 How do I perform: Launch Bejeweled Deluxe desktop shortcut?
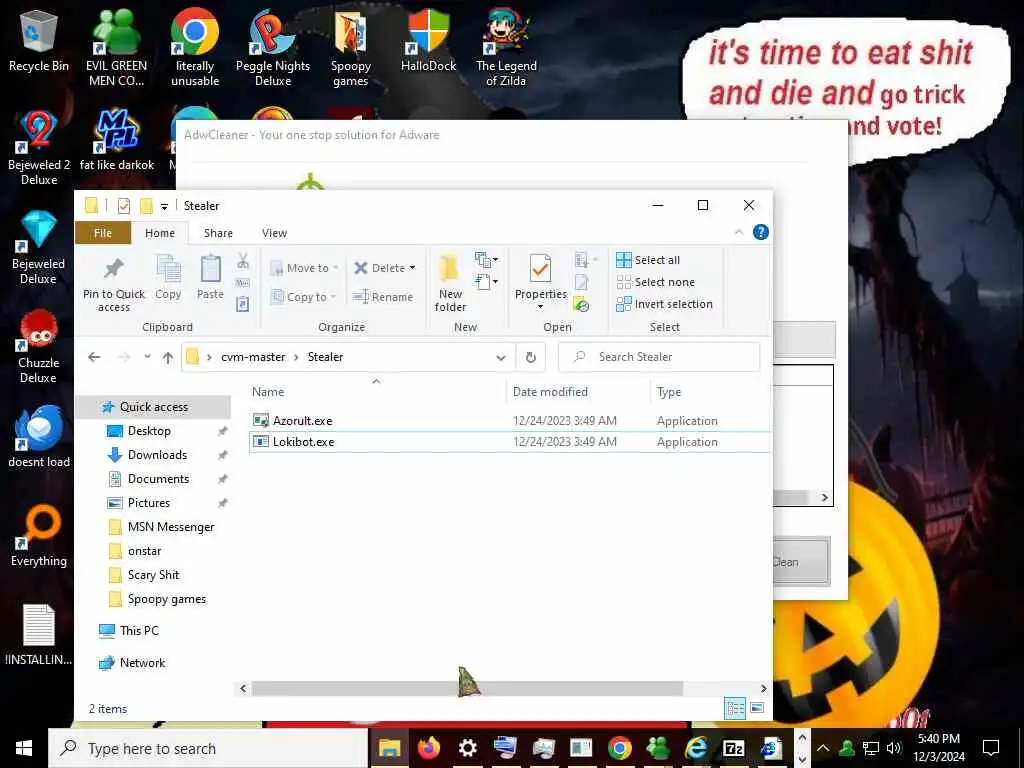pos(39,248)
